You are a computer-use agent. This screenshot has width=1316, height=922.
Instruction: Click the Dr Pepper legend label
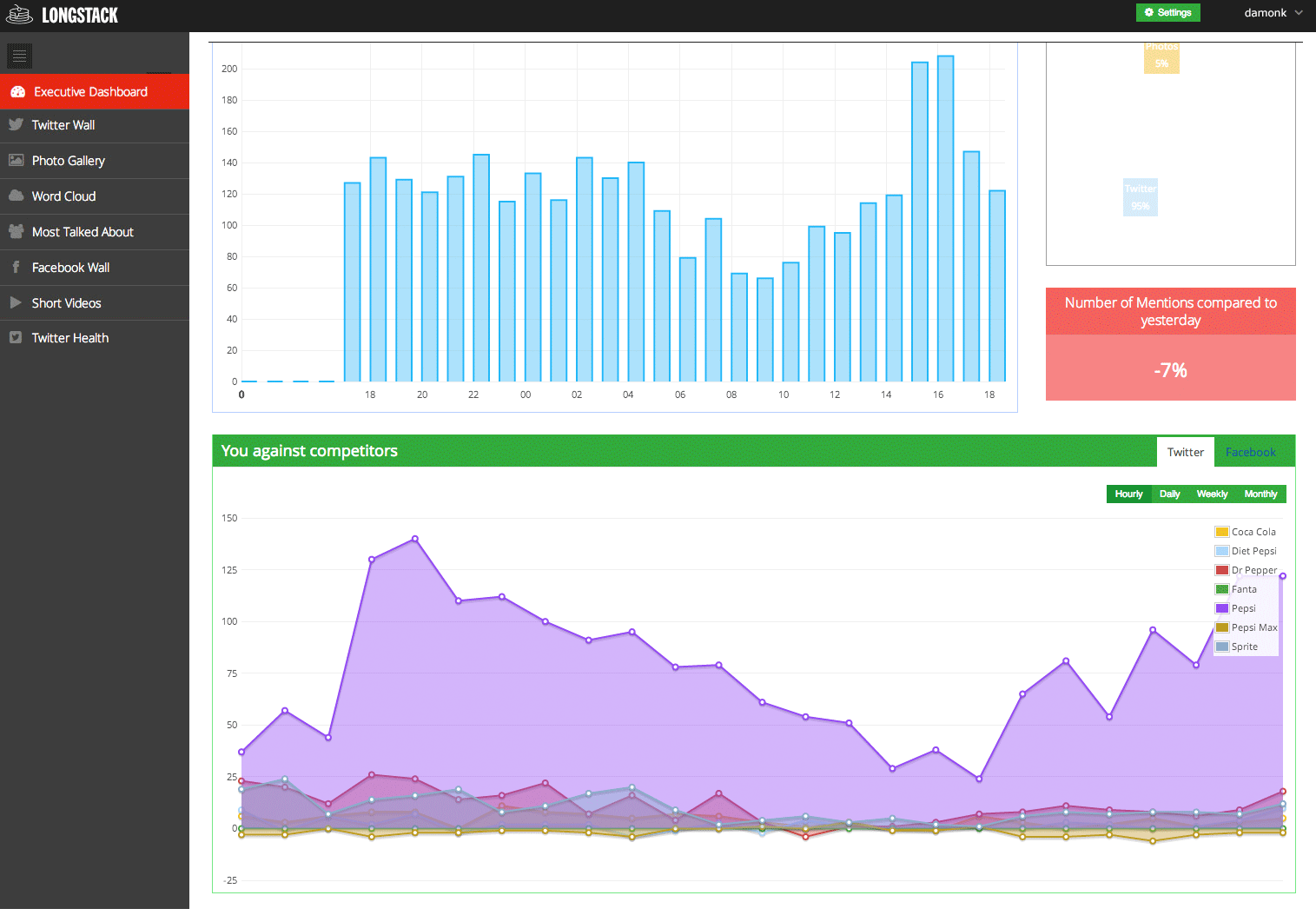click(x=1254, y=570)
